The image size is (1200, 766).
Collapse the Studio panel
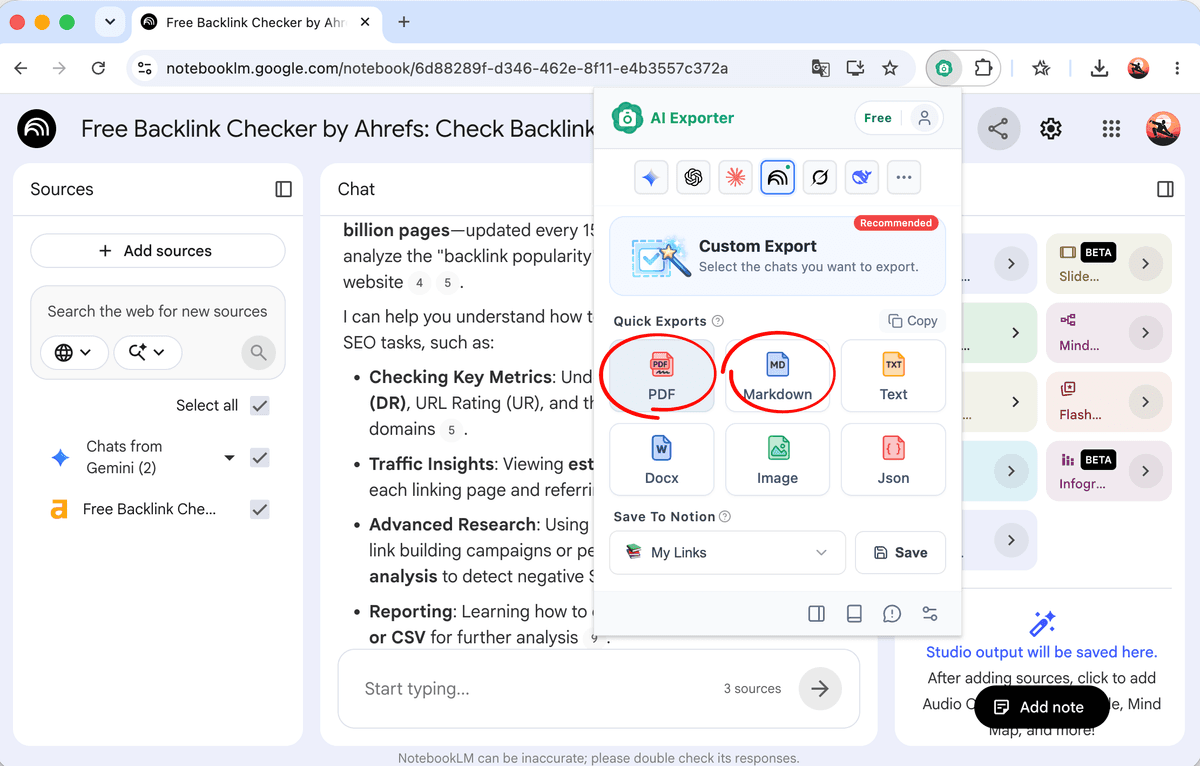tap(1165, 189)
